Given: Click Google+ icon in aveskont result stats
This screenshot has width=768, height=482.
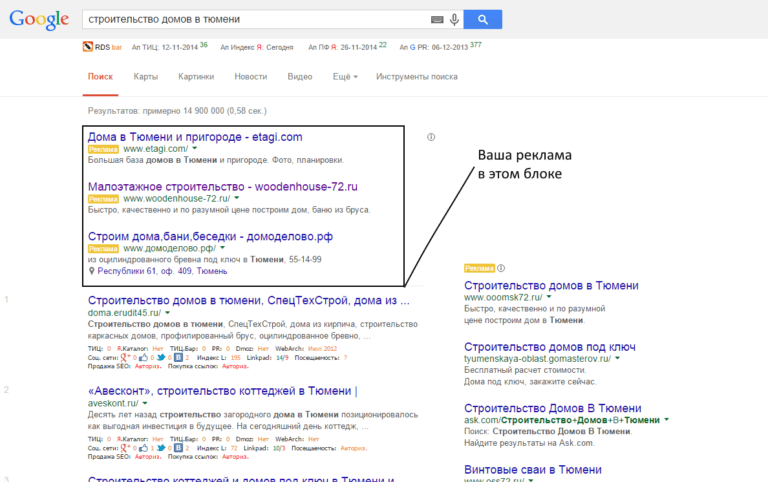Looking at the screenshot, I should point(125,448).
